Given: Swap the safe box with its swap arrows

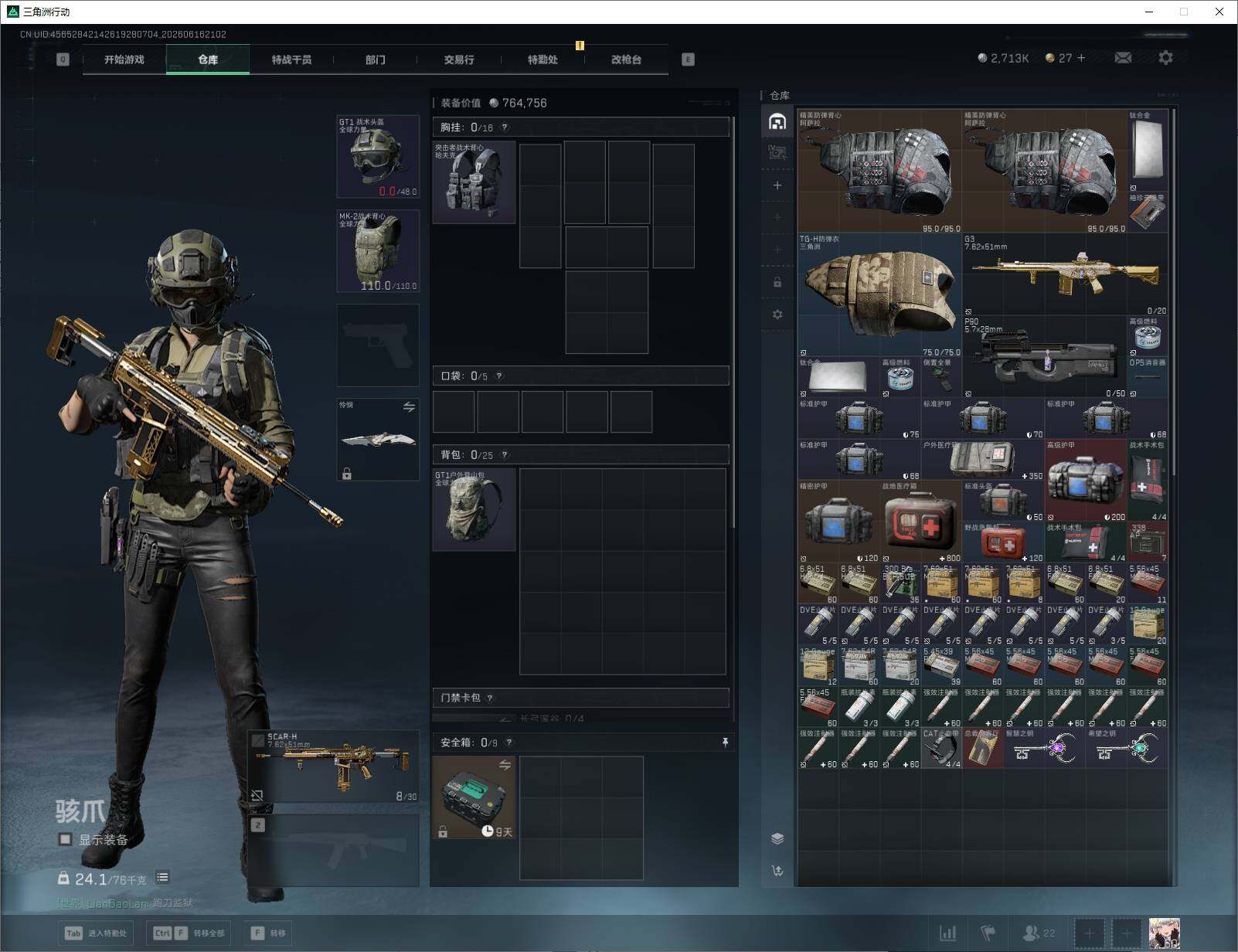Looking at the screenshot, I should [505, 765].
